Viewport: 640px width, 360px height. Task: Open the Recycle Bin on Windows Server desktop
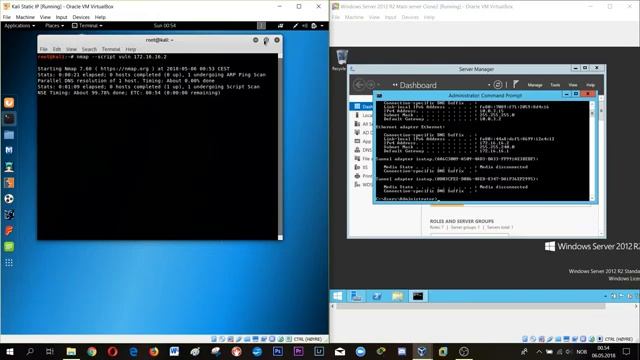click(341, 60)
